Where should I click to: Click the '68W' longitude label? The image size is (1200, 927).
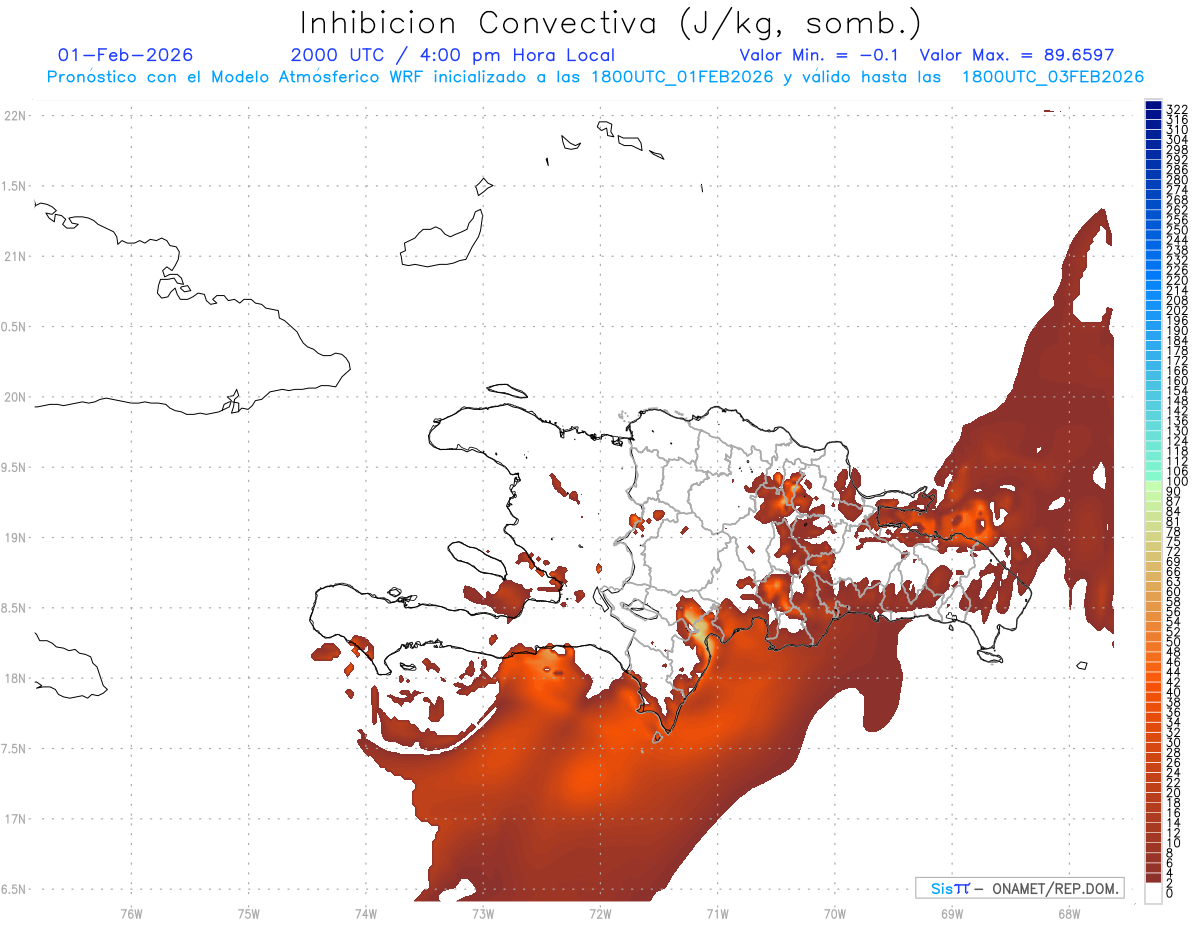click(1069, 914)
